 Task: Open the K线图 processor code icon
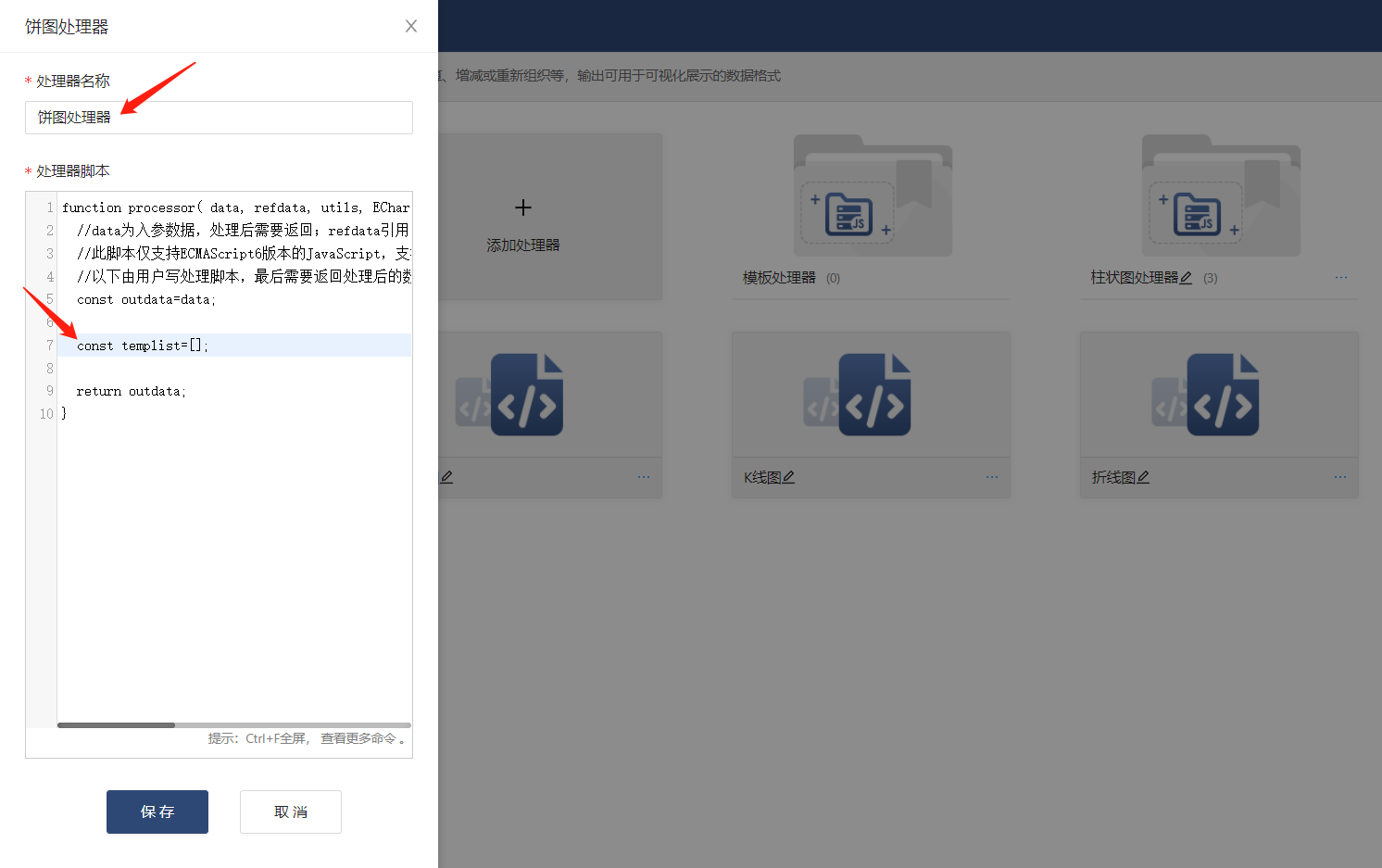coord(858,395)
